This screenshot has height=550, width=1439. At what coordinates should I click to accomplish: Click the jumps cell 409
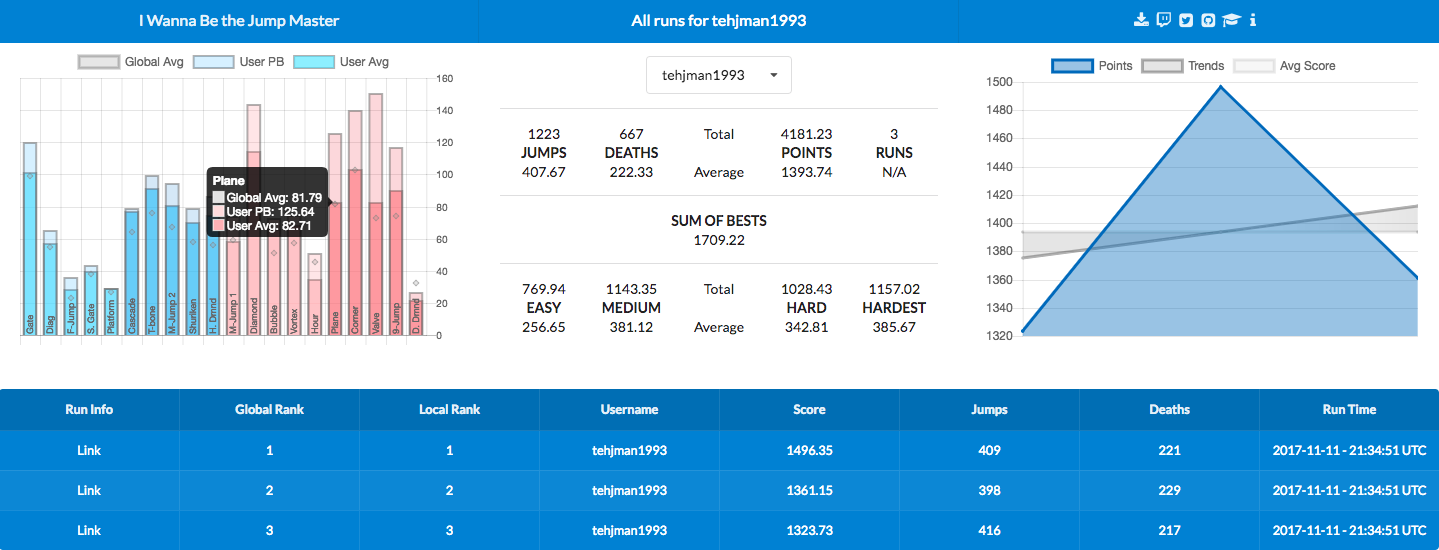click(x=989, y=450)
